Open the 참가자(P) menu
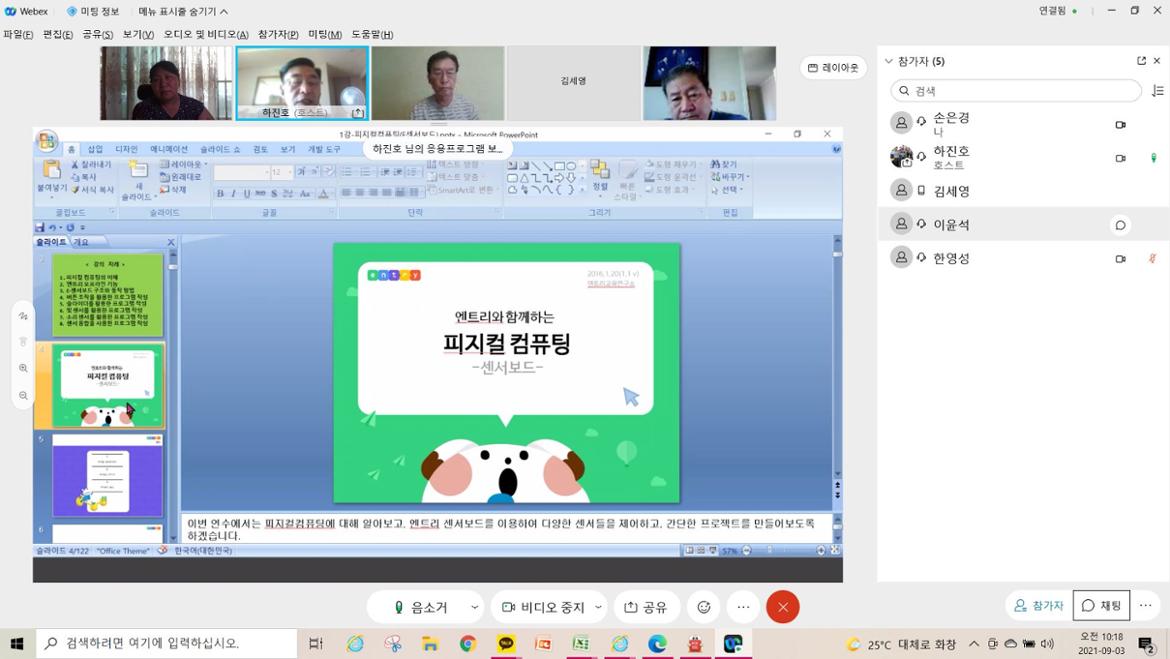The width and height of the screenshot is (1170, 659). pos(278,34)
